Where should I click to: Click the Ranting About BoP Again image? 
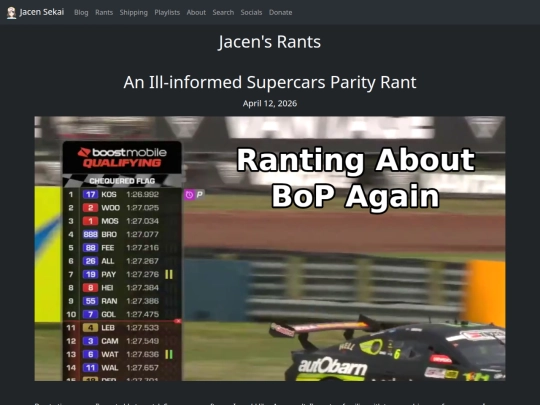pos(270,248)
